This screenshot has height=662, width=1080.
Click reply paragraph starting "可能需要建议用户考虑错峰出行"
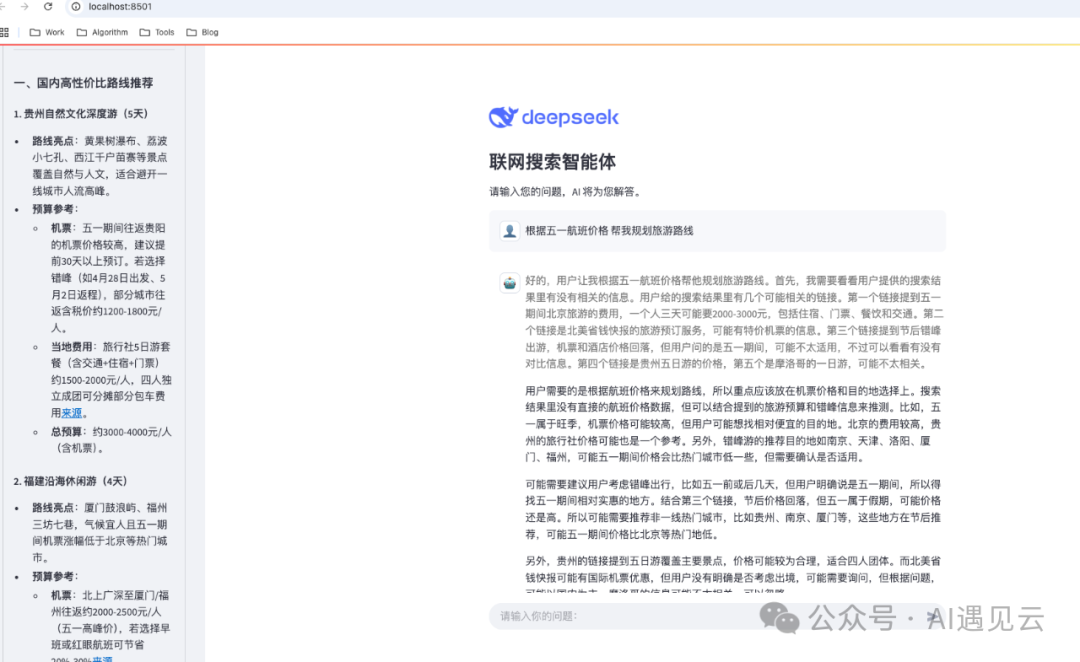click(734, 509)
